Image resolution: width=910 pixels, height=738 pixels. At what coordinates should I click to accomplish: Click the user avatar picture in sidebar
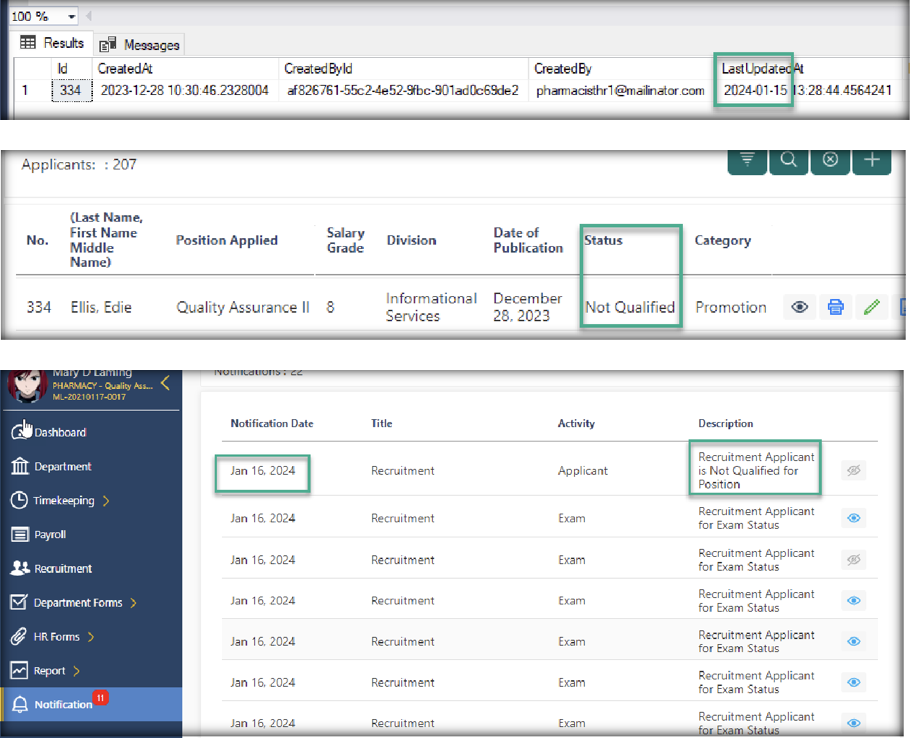(27, 386)
